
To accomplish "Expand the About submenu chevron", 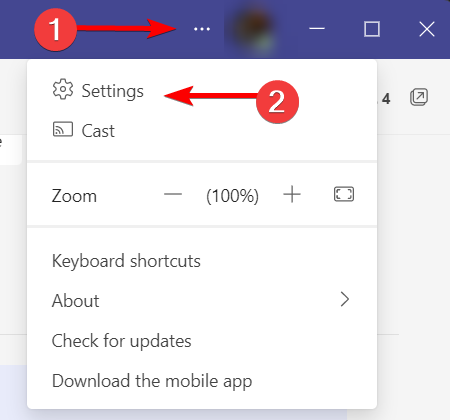I will click(x=345, y=299).
